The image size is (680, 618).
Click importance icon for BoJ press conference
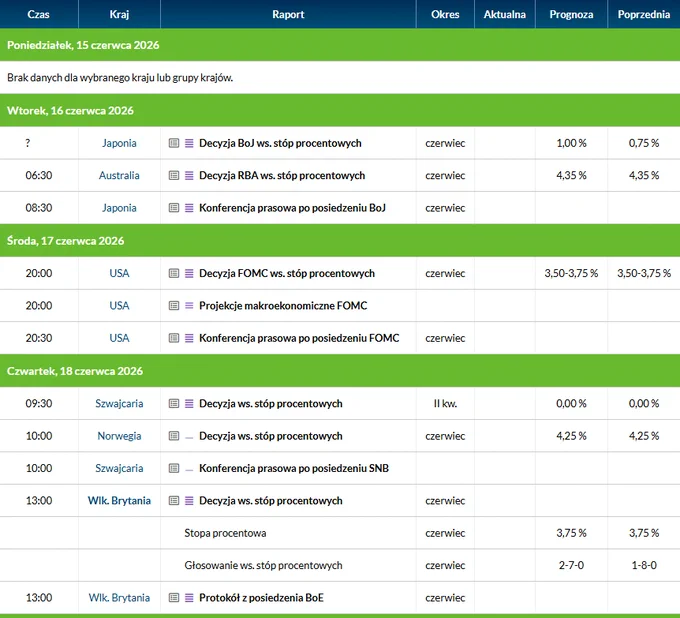click(189, 208)
